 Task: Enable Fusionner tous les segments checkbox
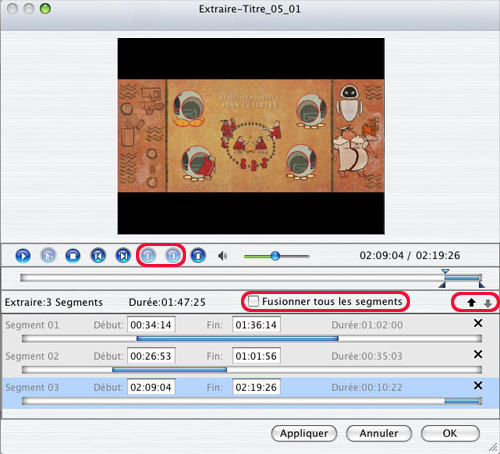[x=253, y=301]
